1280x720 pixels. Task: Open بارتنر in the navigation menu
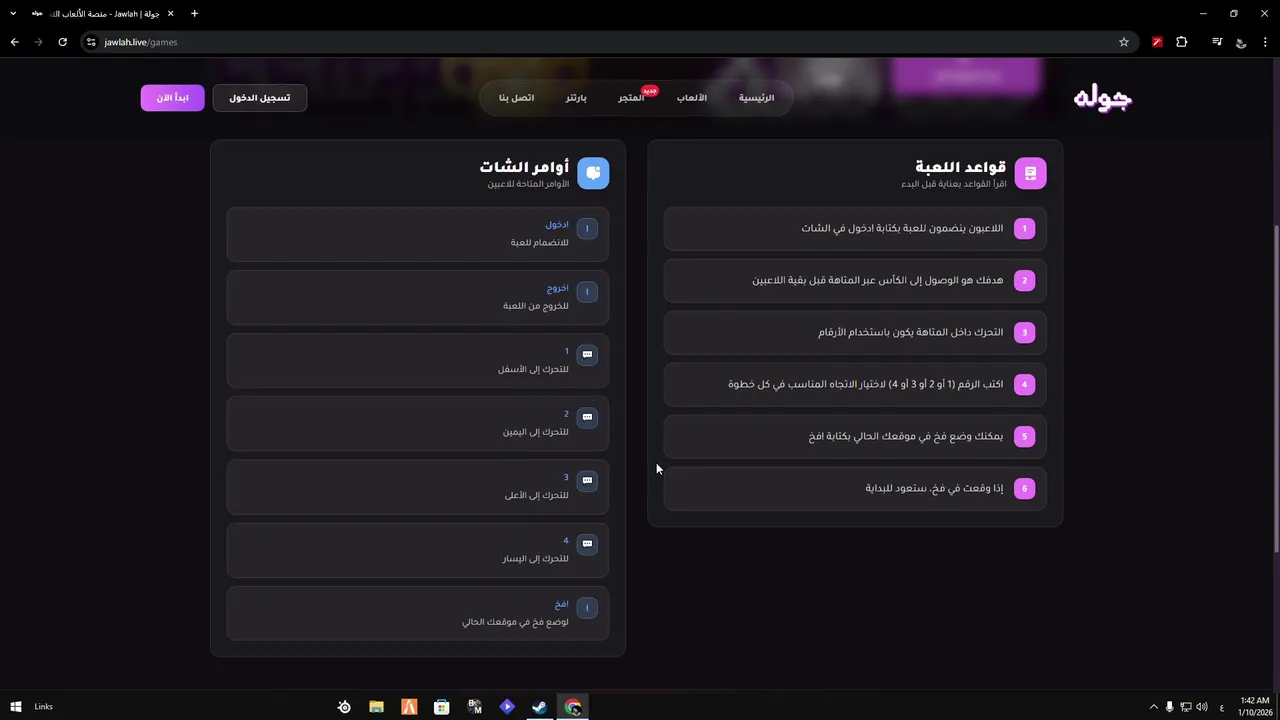click(x=576, y=98)
